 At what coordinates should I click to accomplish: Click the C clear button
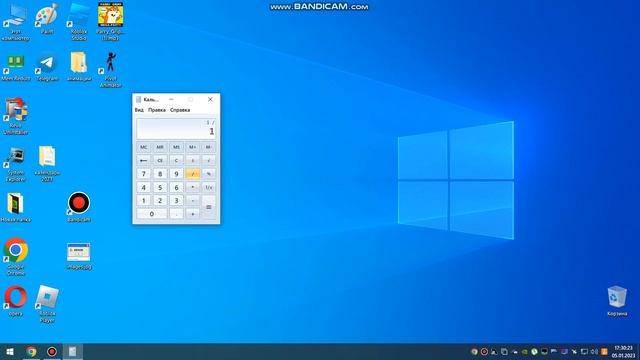pyautogui.click(x=176, y=160)
